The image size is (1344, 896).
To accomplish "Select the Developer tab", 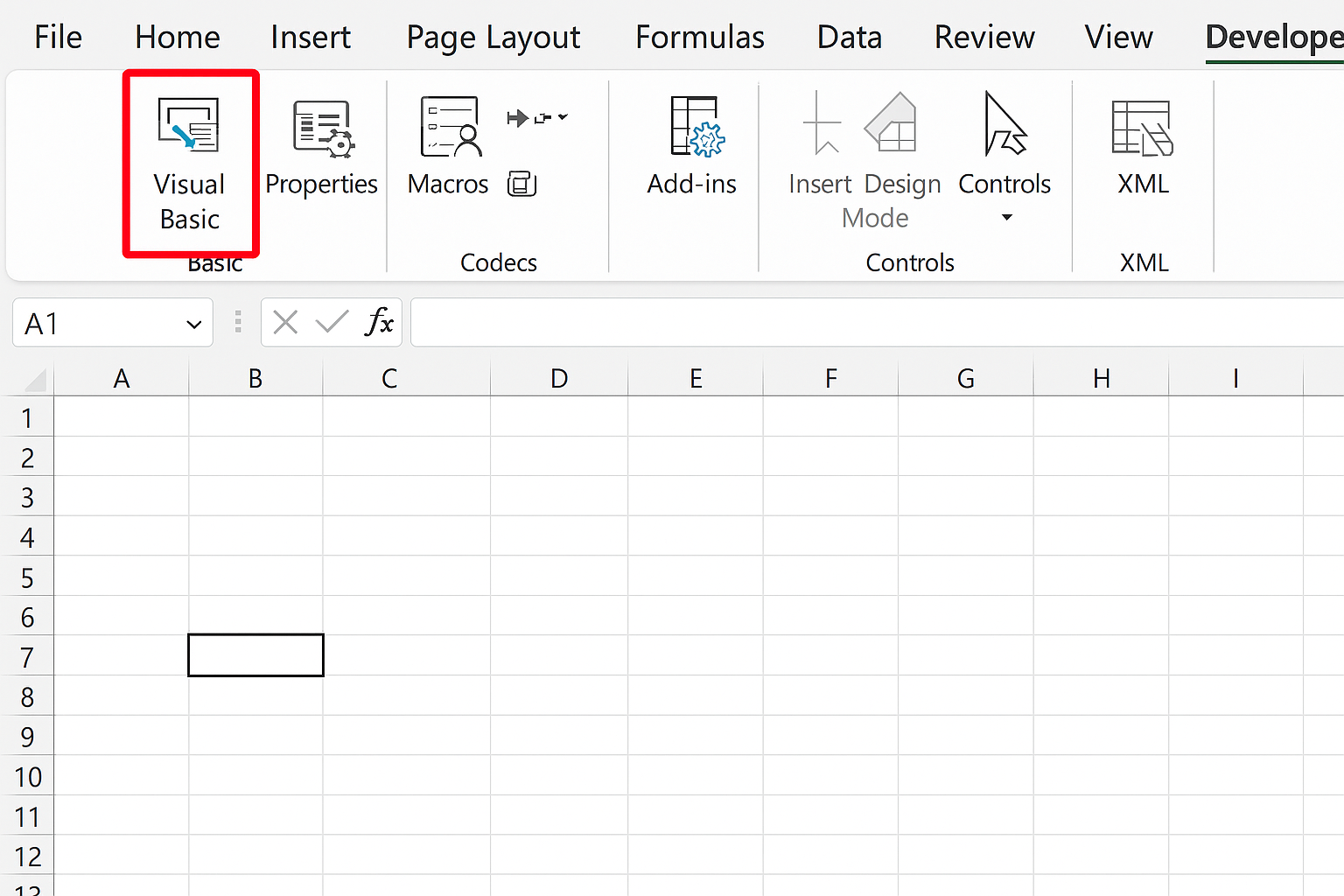I will click(1274, 38).
